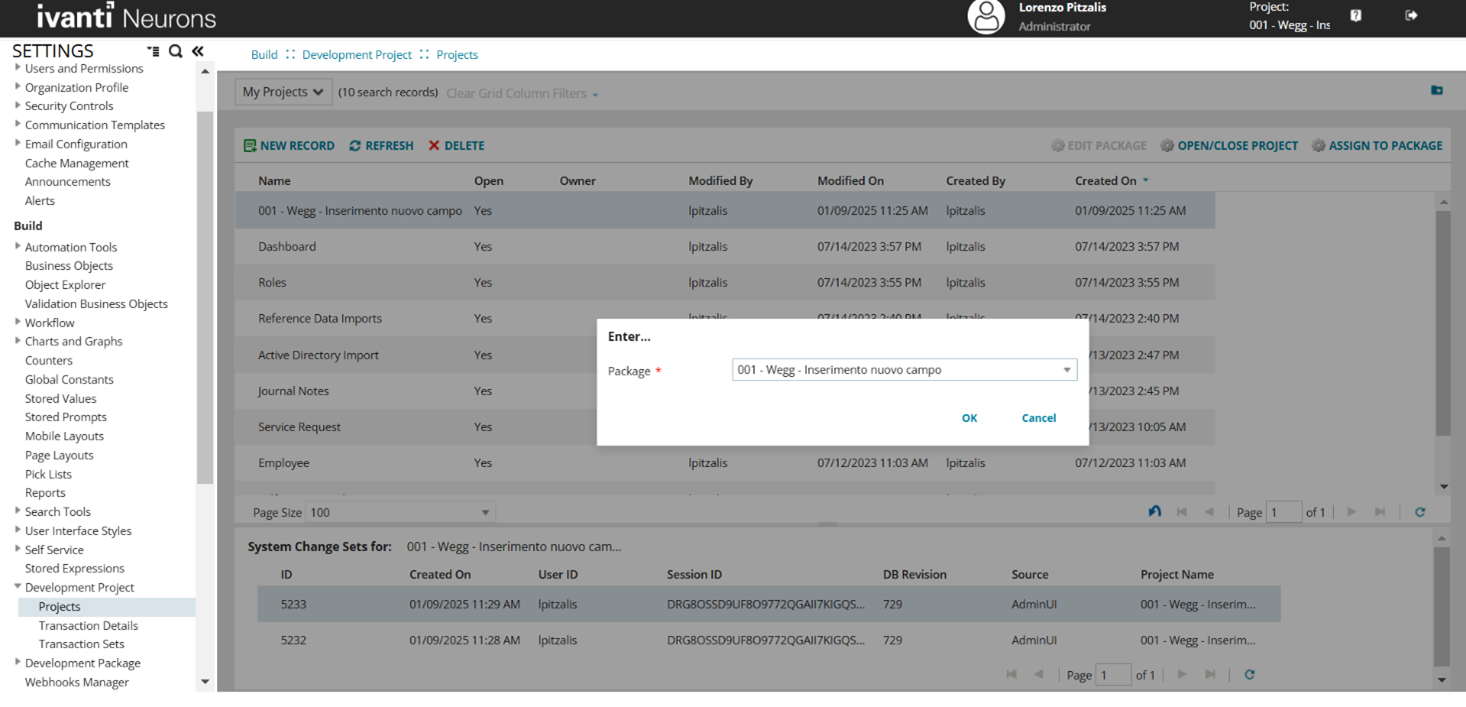Open the Clear Grid Column Filters dropdown arrow
The image size is (1466, 707).
coord(595,94)
